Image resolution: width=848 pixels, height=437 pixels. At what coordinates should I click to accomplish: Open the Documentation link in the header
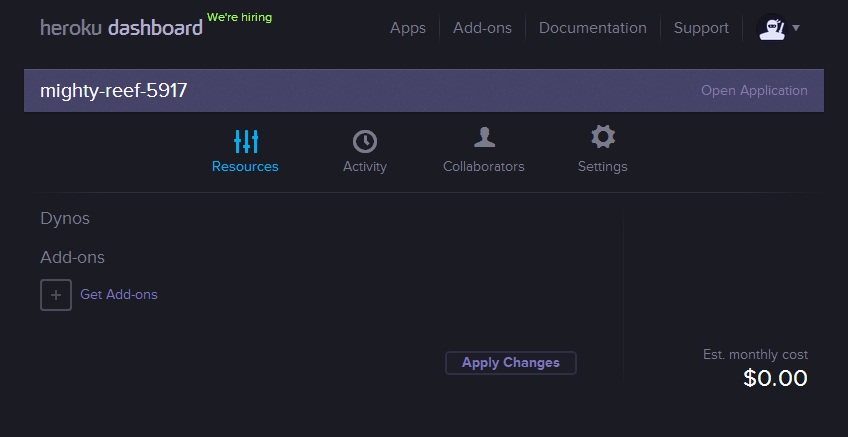pos(593,28)
